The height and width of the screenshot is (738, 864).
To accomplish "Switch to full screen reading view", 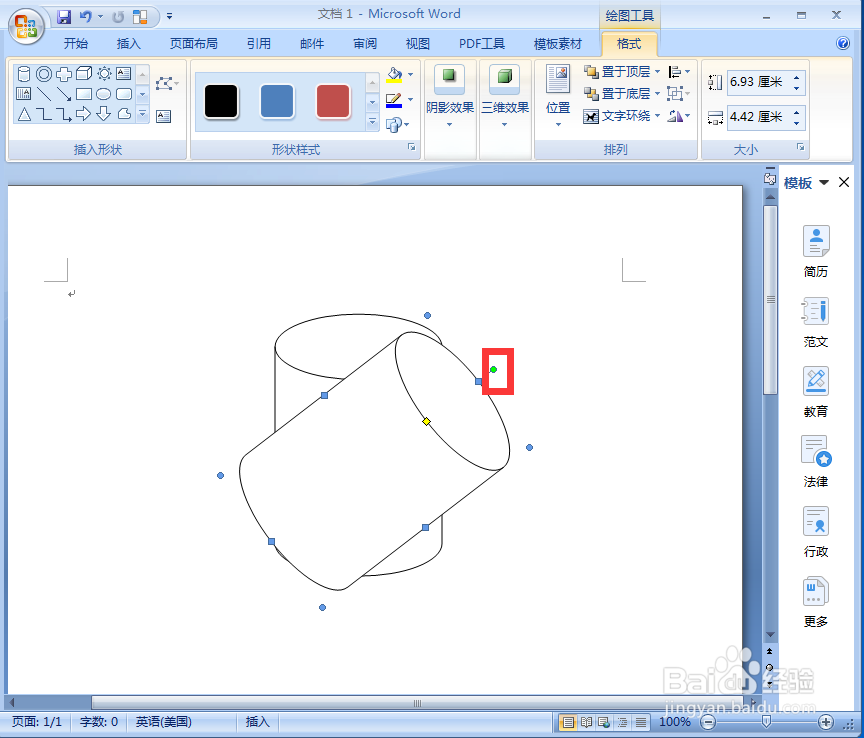I will (x=586, y=722).
